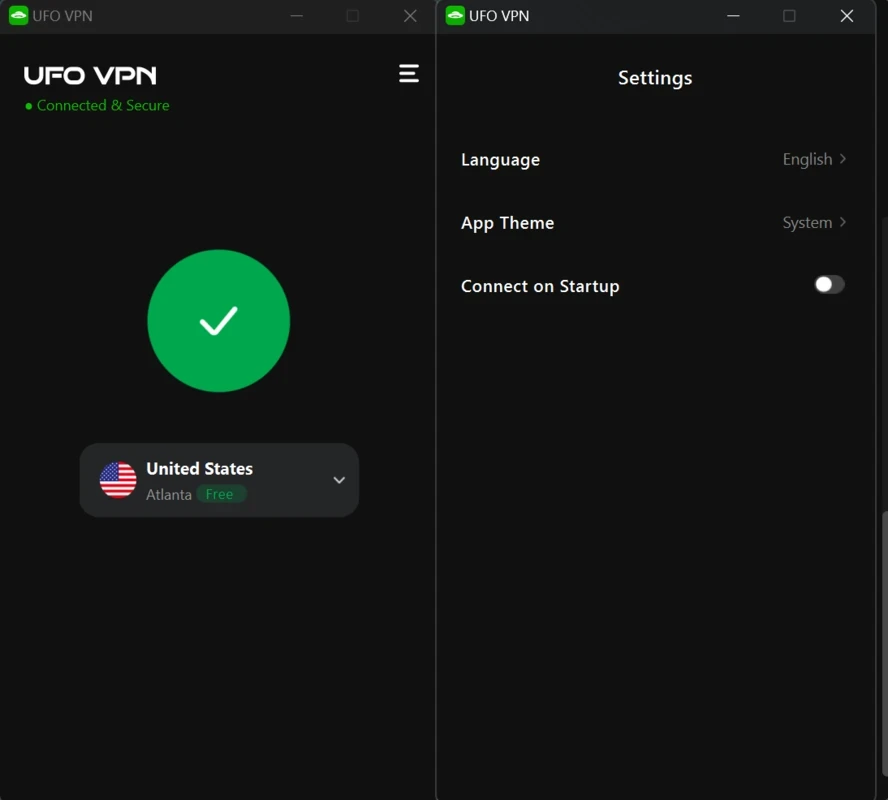Minimize the Settings window

tap(733, 16)
